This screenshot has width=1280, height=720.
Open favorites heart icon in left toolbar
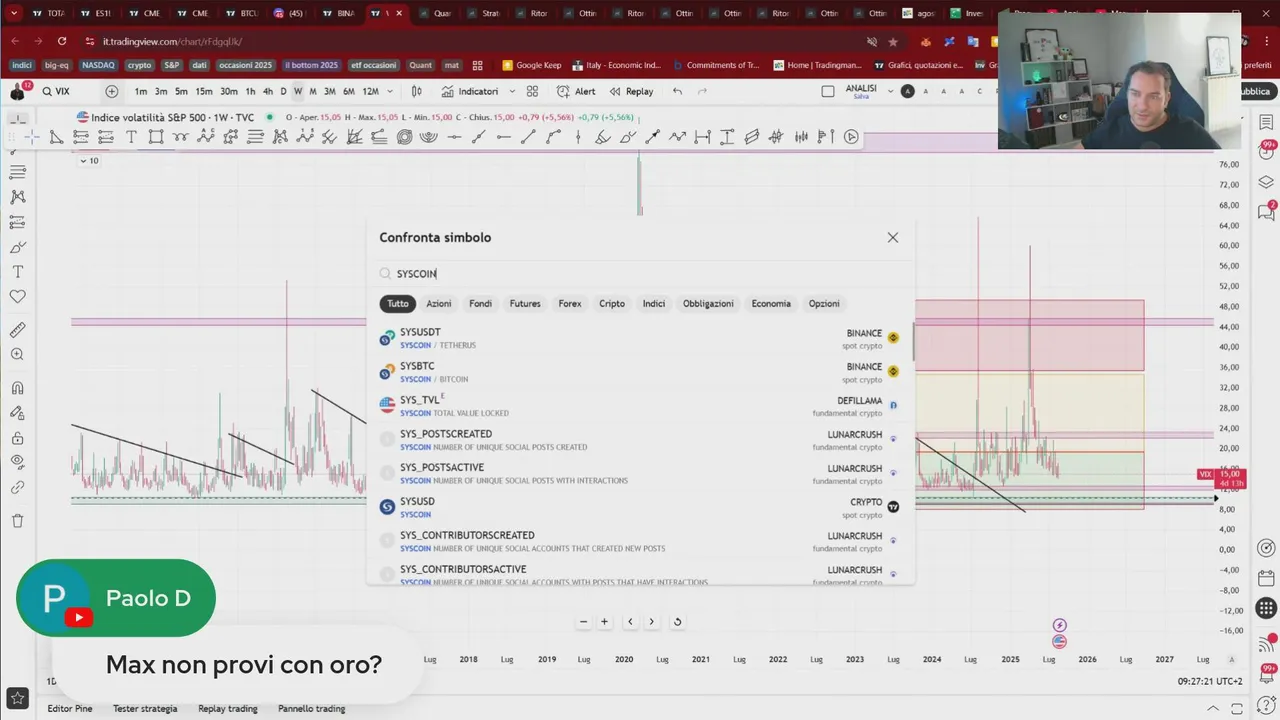[x=17, y=297]
